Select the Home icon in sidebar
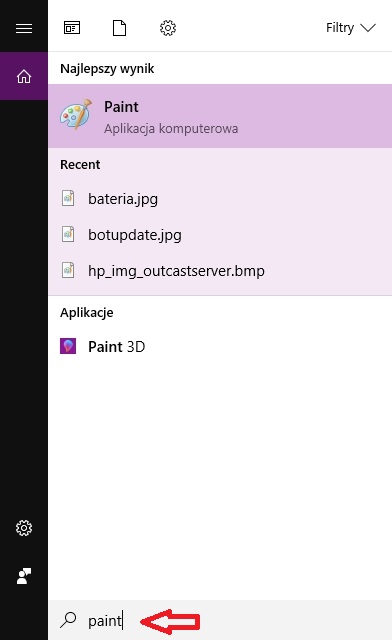Screen dimensions: 392x640 24,76
